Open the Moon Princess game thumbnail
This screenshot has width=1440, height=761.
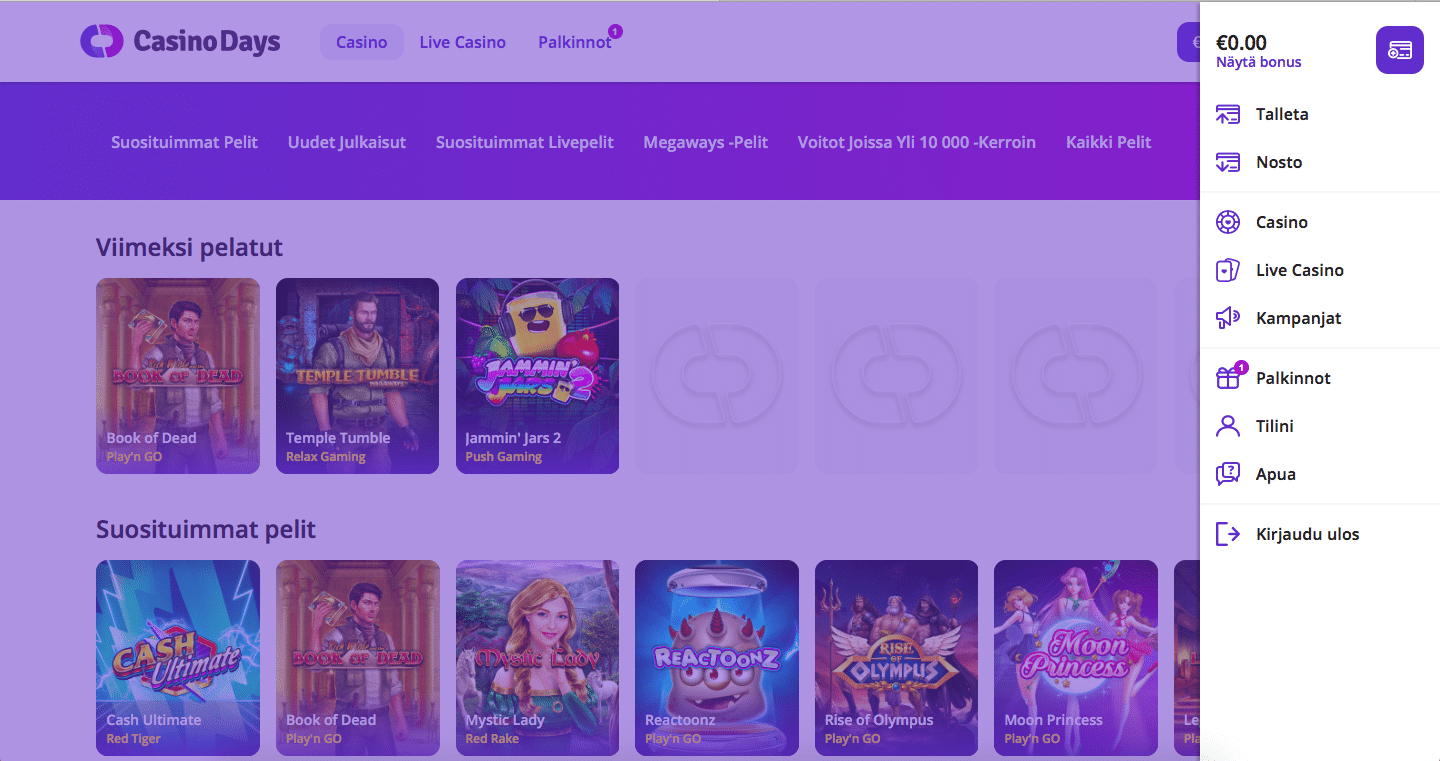(1076, 658)
